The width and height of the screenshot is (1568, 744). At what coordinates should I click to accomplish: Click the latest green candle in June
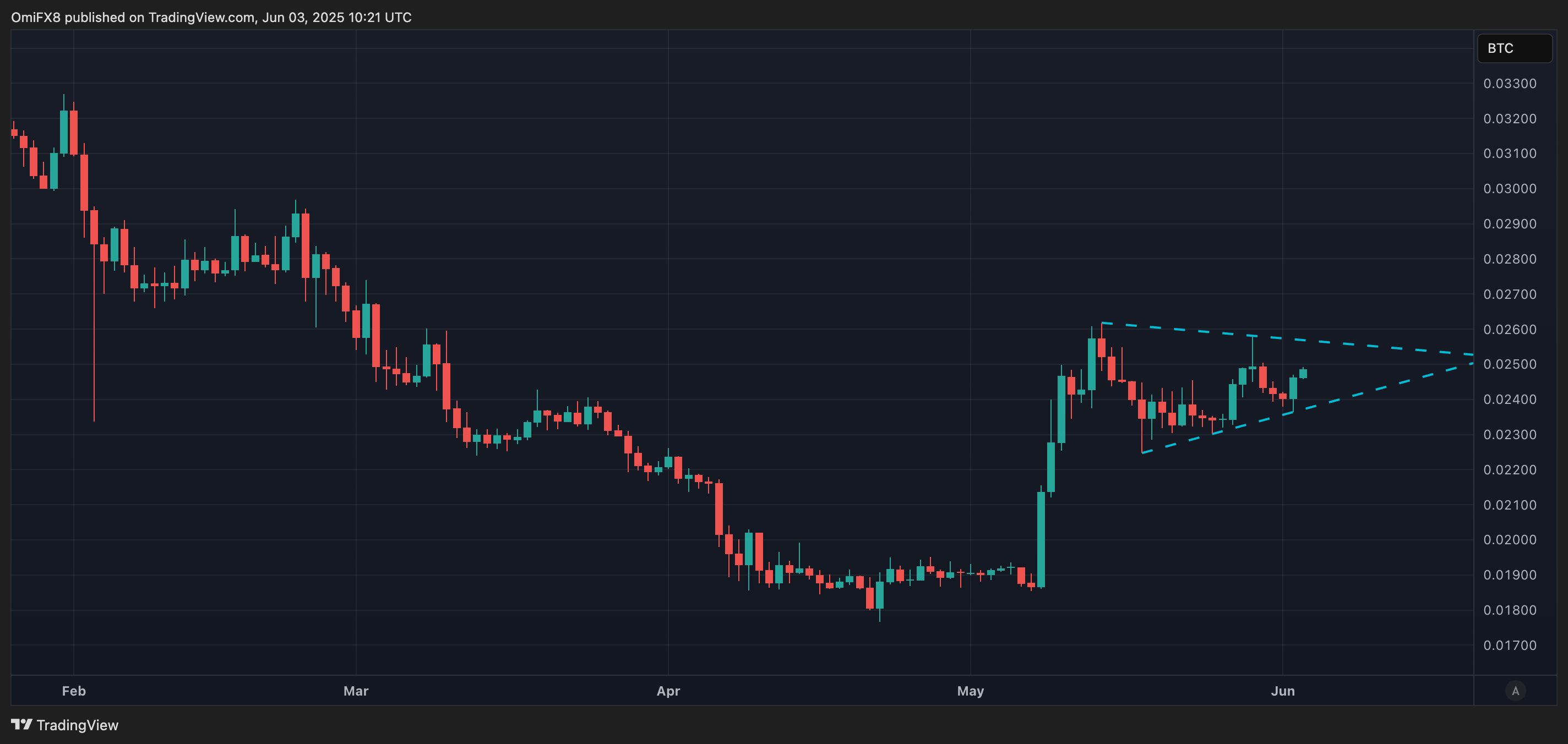[1303, 374]
